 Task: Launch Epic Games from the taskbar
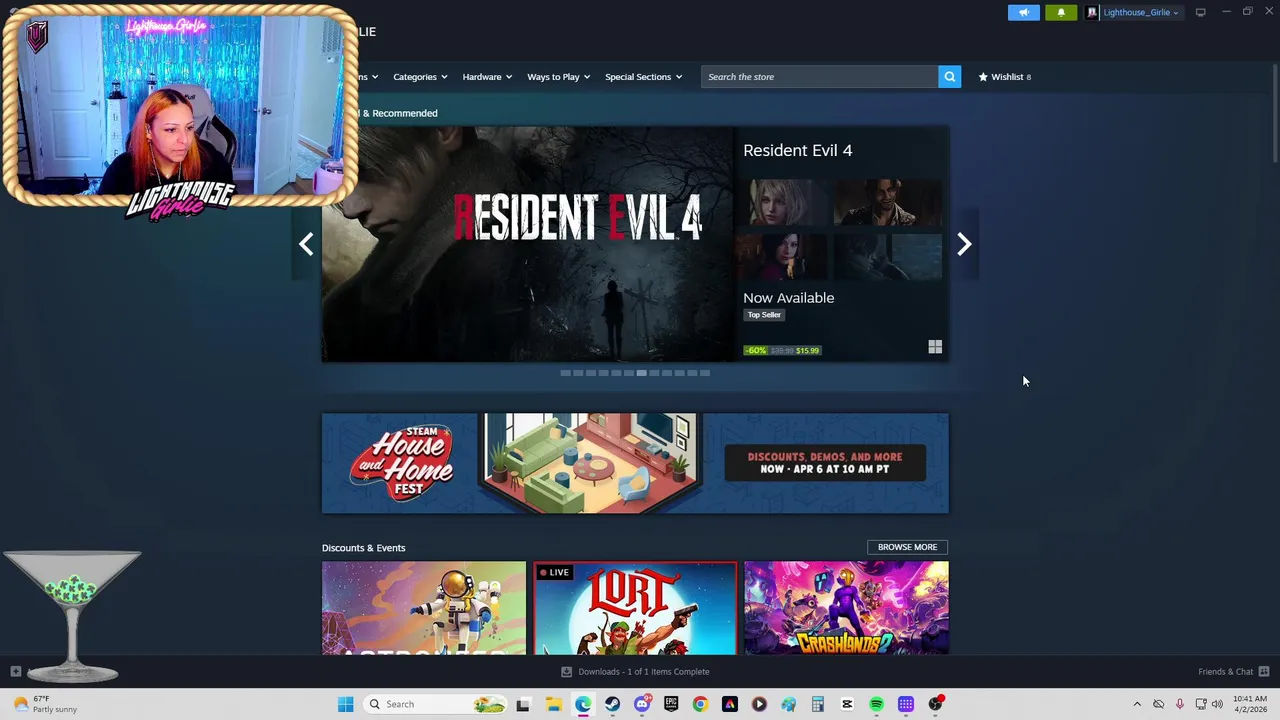tap(671, 704)
